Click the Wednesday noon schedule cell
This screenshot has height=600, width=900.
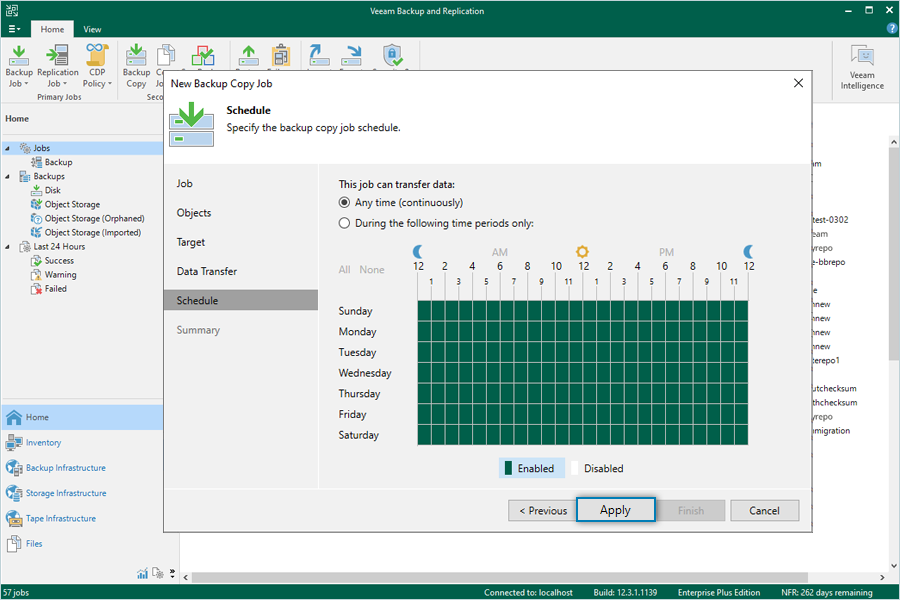[590, 373]
